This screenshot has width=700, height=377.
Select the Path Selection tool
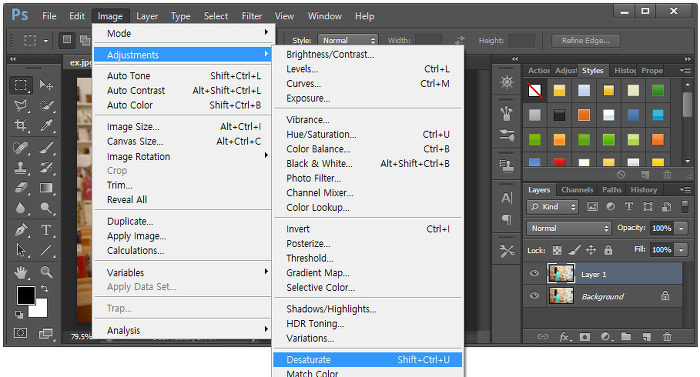click(21, 250)
